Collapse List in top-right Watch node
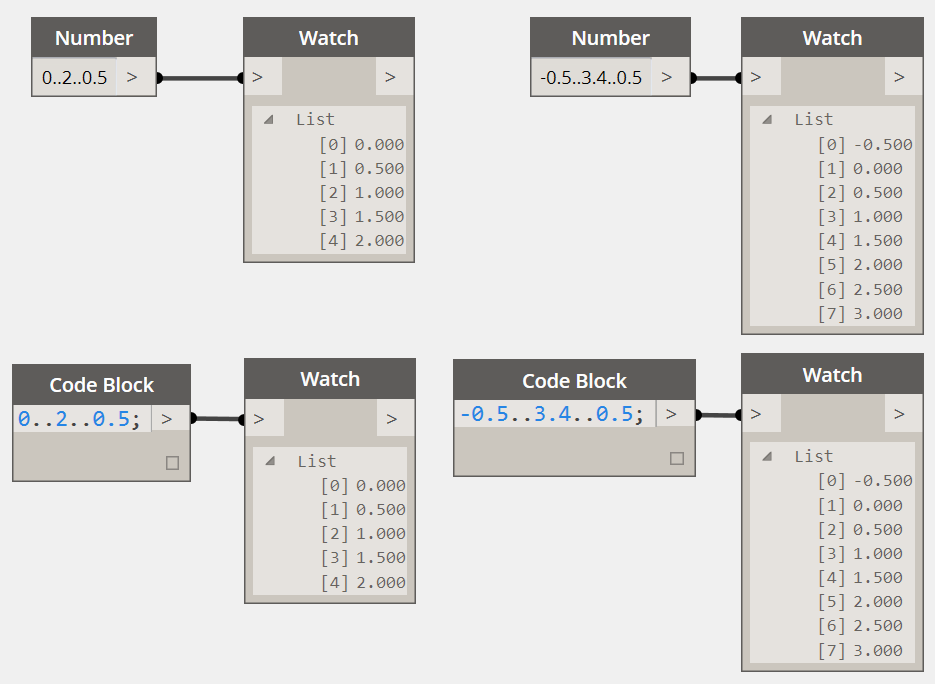Image resolution: width=935 pixels, height=684 pixels. (767, 119)
